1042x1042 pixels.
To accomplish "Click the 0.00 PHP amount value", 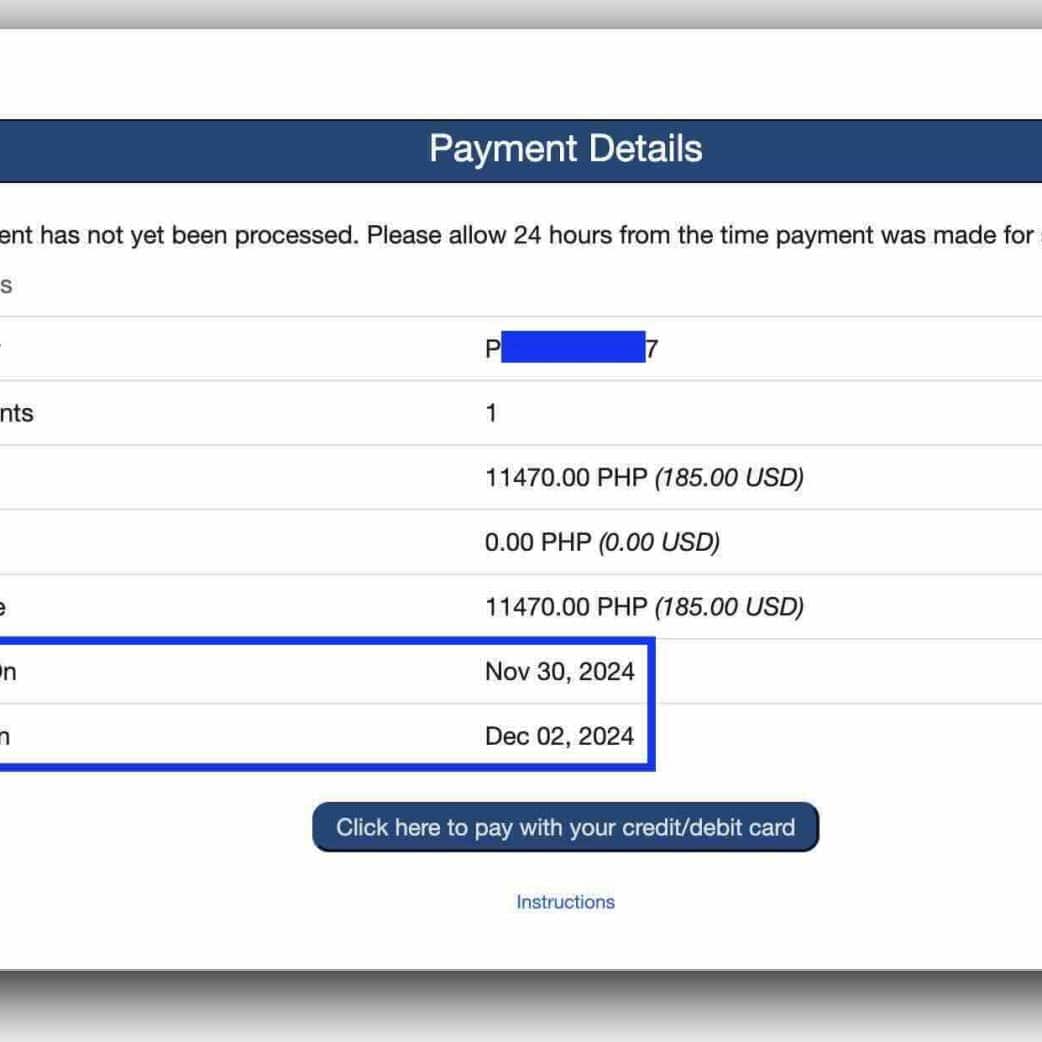I will (538, 543).
